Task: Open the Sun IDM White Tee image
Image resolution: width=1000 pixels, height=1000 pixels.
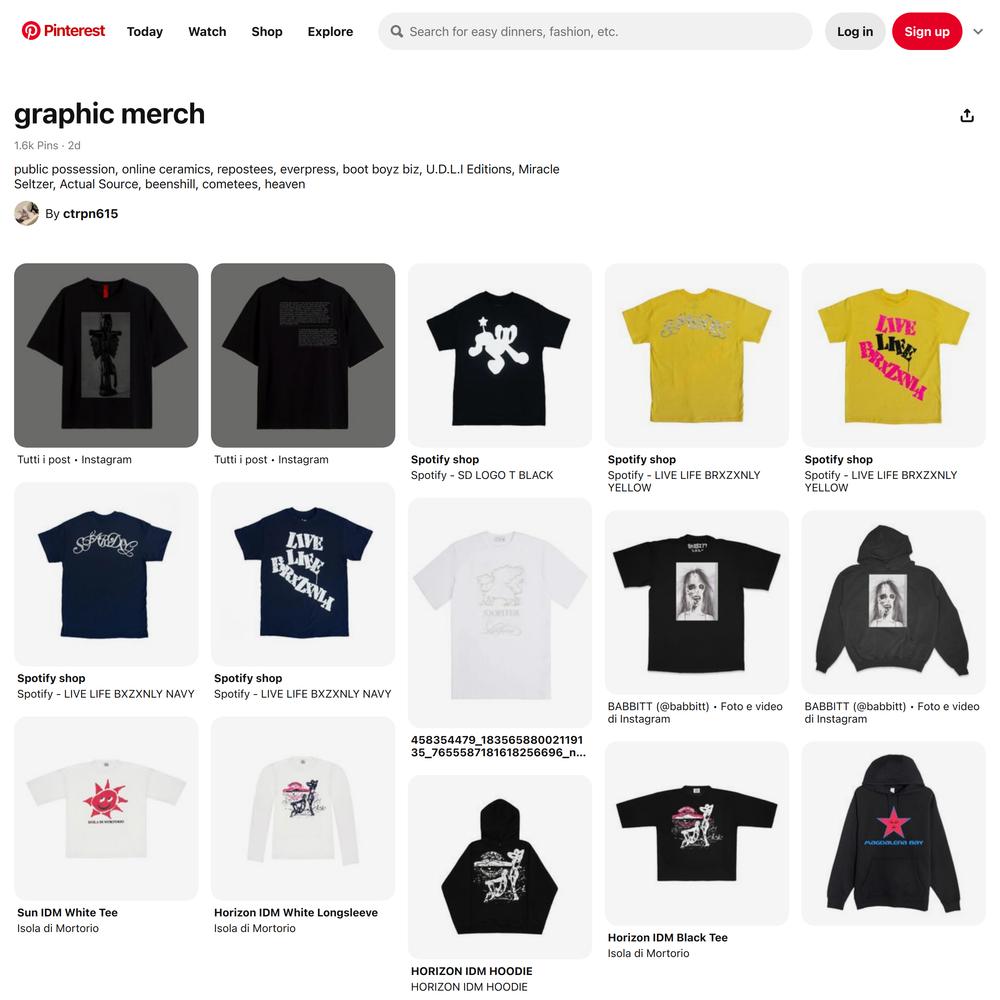Action: pyautogui.click(x=106, y=808)
